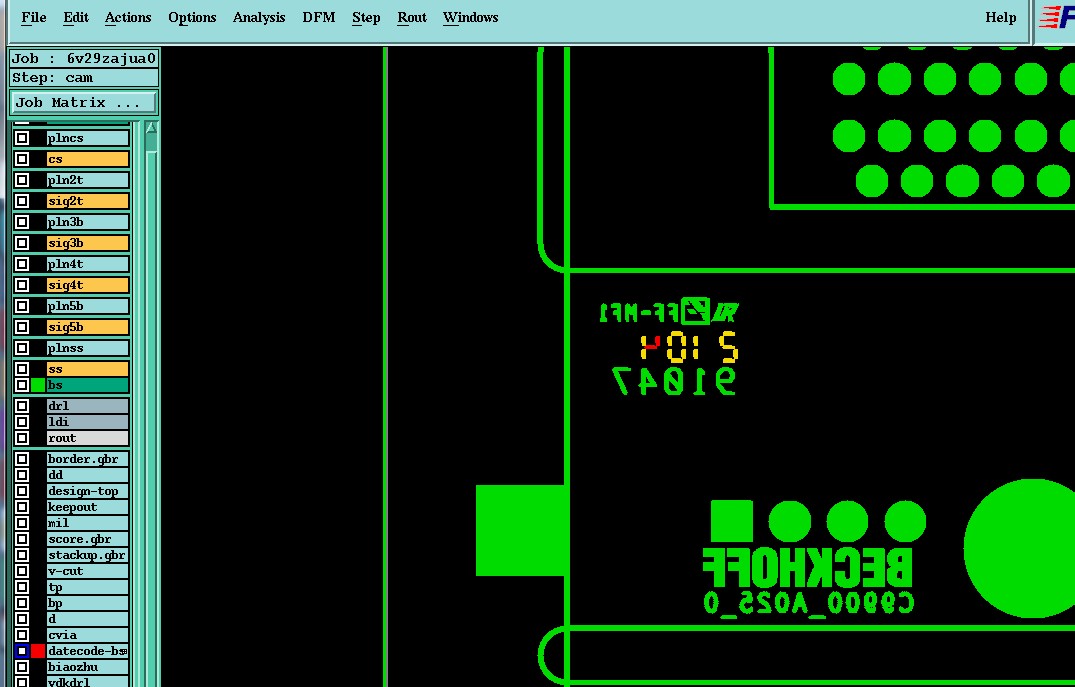
Task: Open the Options menu
Action: [x=192, y=18]
